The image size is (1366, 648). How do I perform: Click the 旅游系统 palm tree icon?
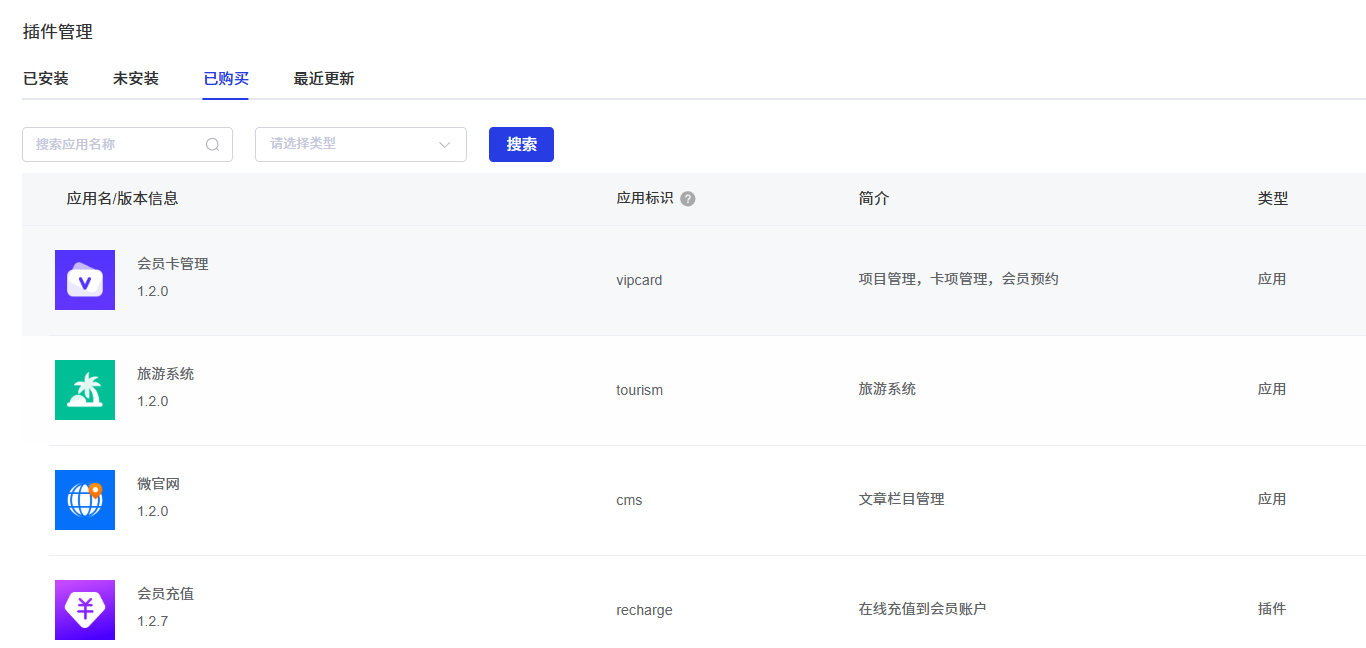pyautogui.click(x=85, y=390)
